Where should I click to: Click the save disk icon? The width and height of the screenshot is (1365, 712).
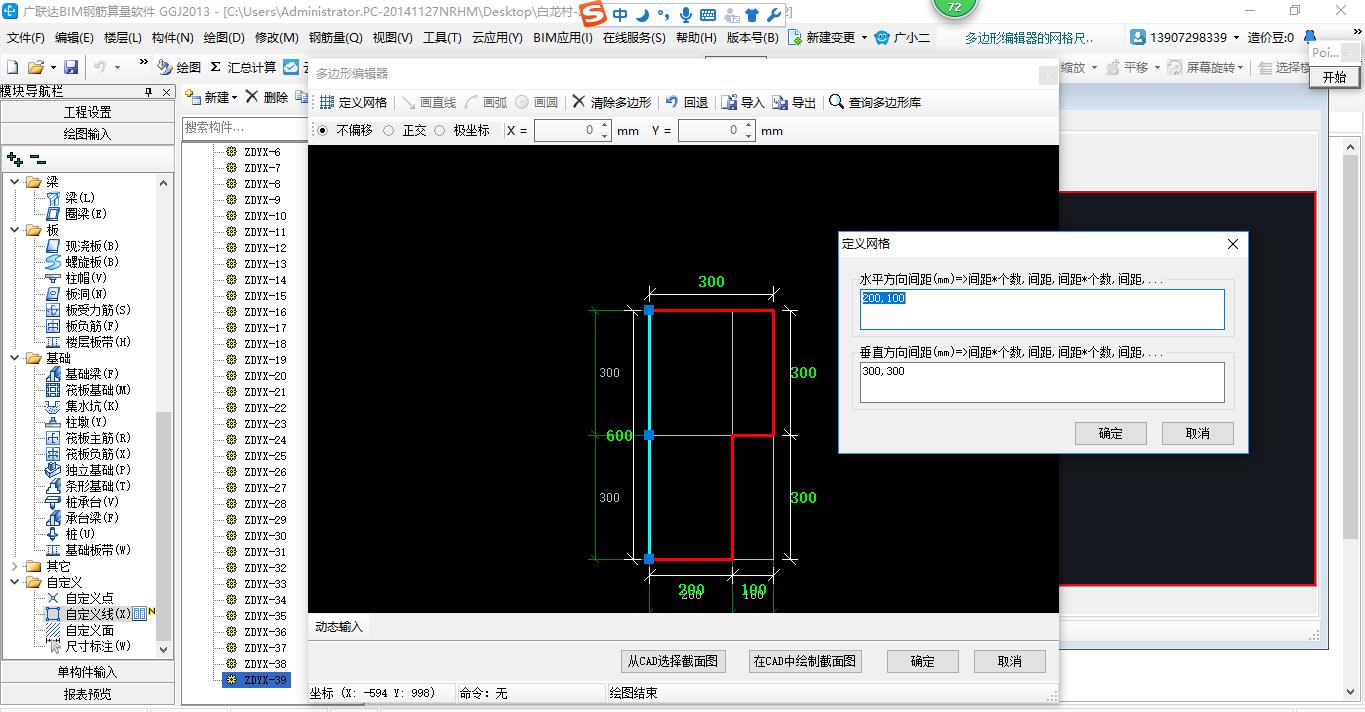click(71, 67)
